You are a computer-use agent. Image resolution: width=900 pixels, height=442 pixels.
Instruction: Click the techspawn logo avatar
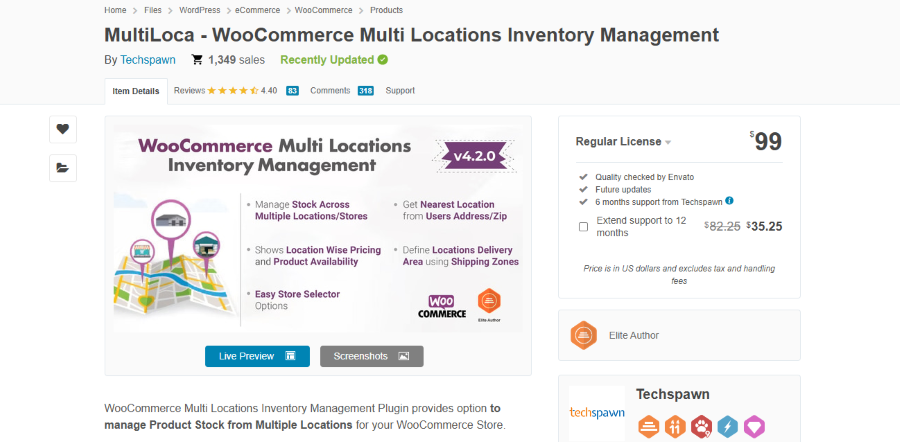597,413
